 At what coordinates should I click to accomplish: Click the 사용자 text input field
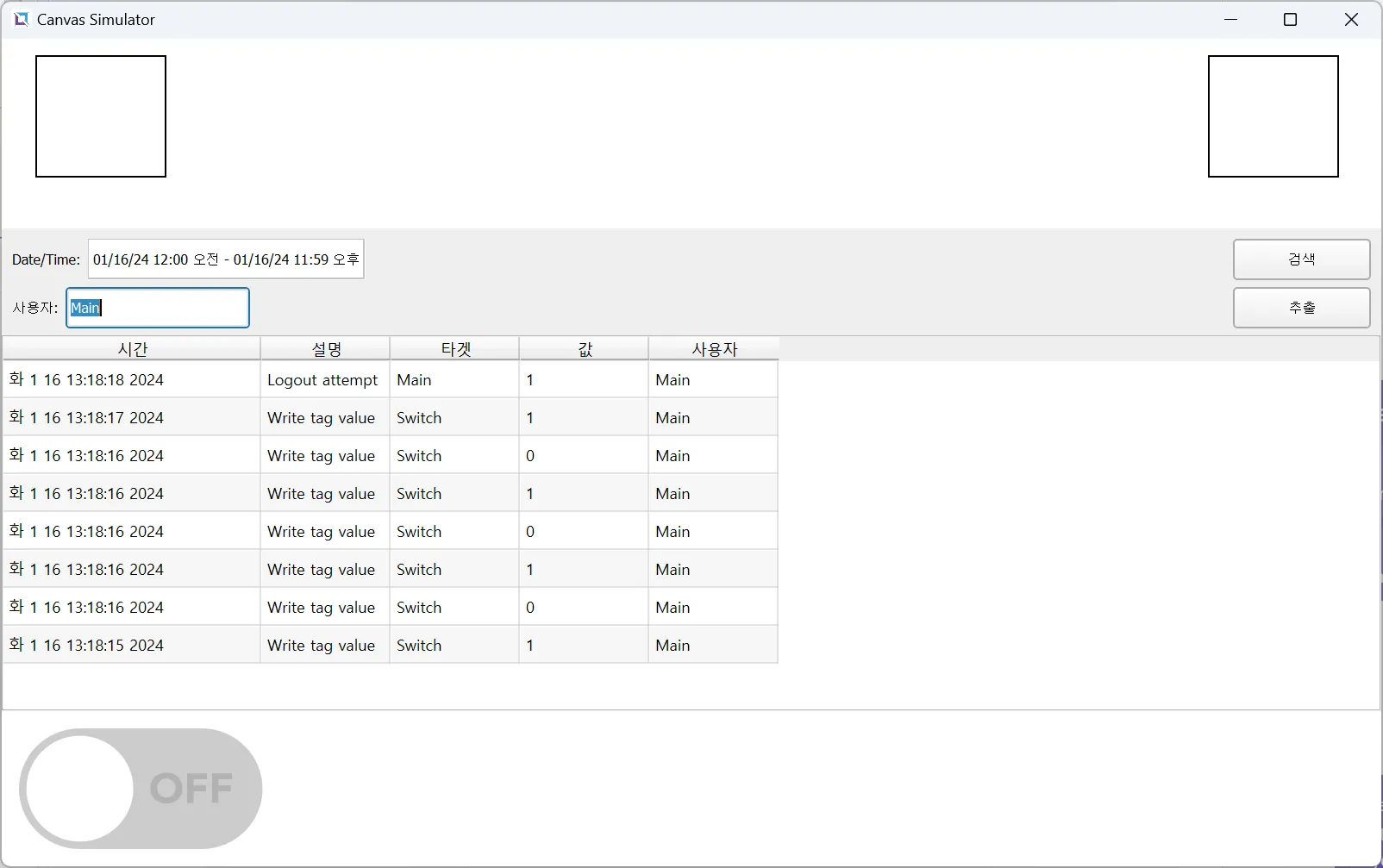coord(158,308)
